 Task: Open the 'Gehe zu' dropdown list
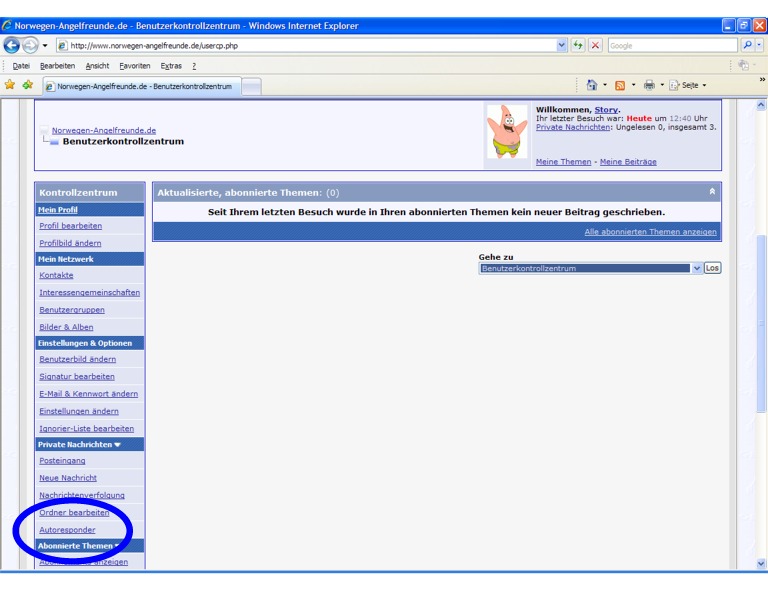point(697,268)
